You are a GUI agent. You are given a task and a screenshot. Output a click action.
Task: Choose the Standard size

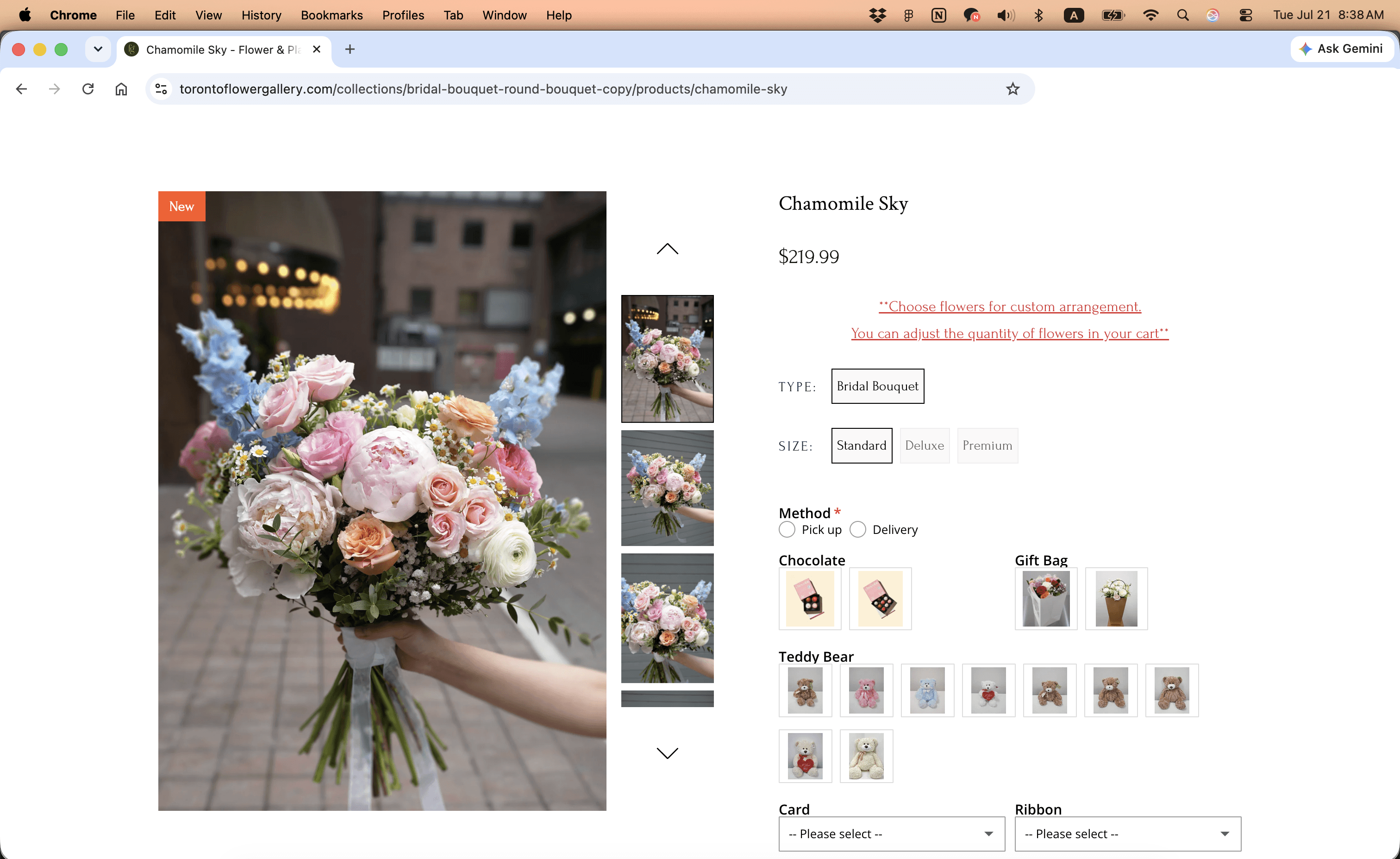862,445
